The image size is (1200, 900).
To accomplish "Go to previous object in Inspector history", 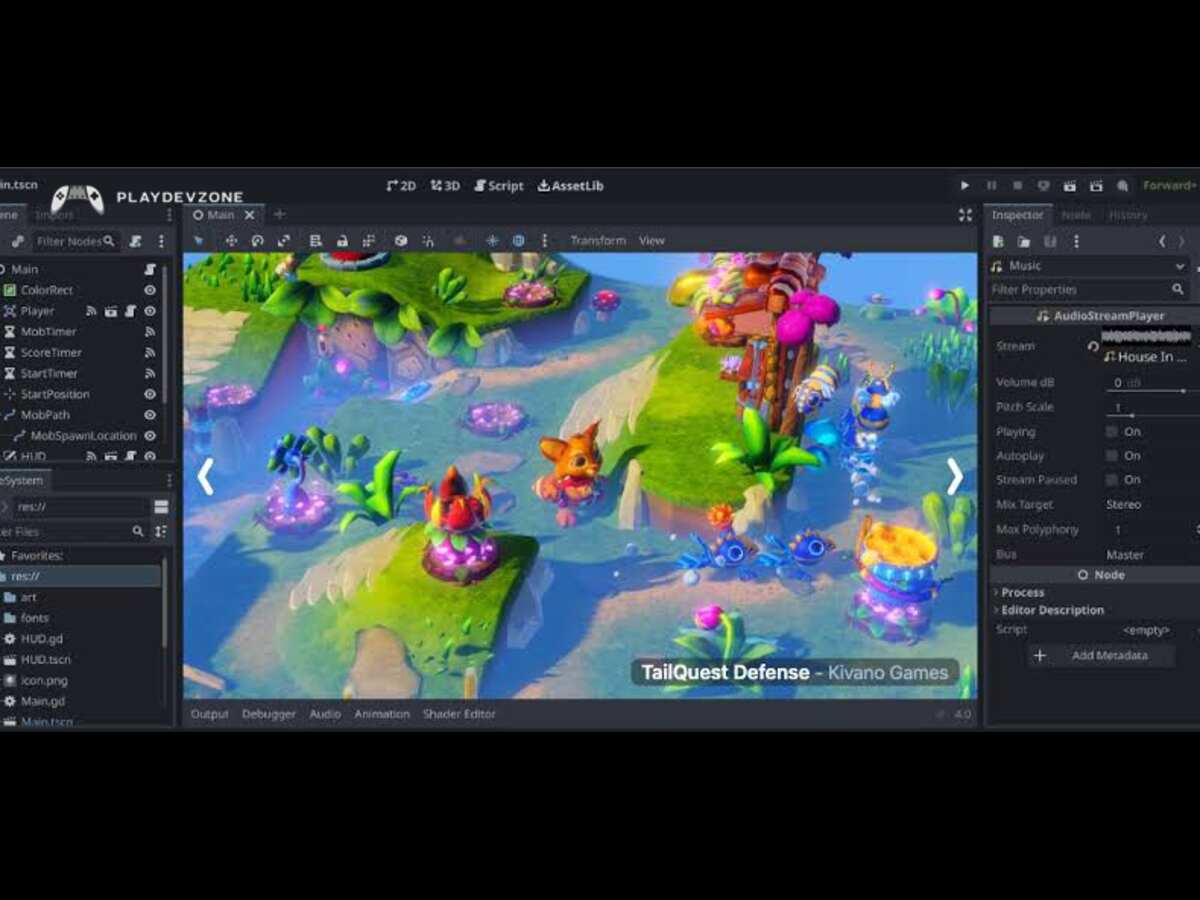I will click(1161, 241).
